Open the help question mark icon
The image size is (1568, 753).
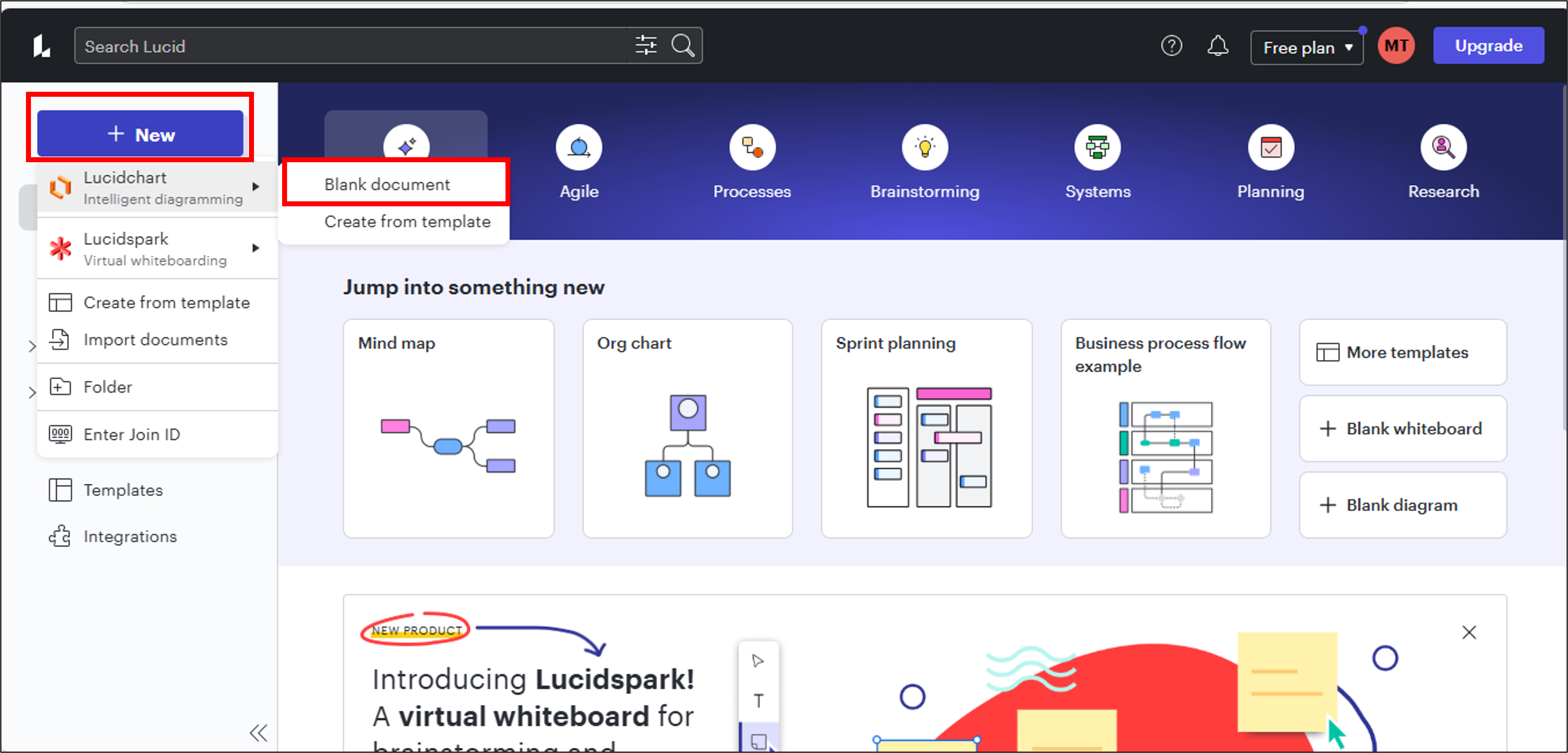point(1171,46)
